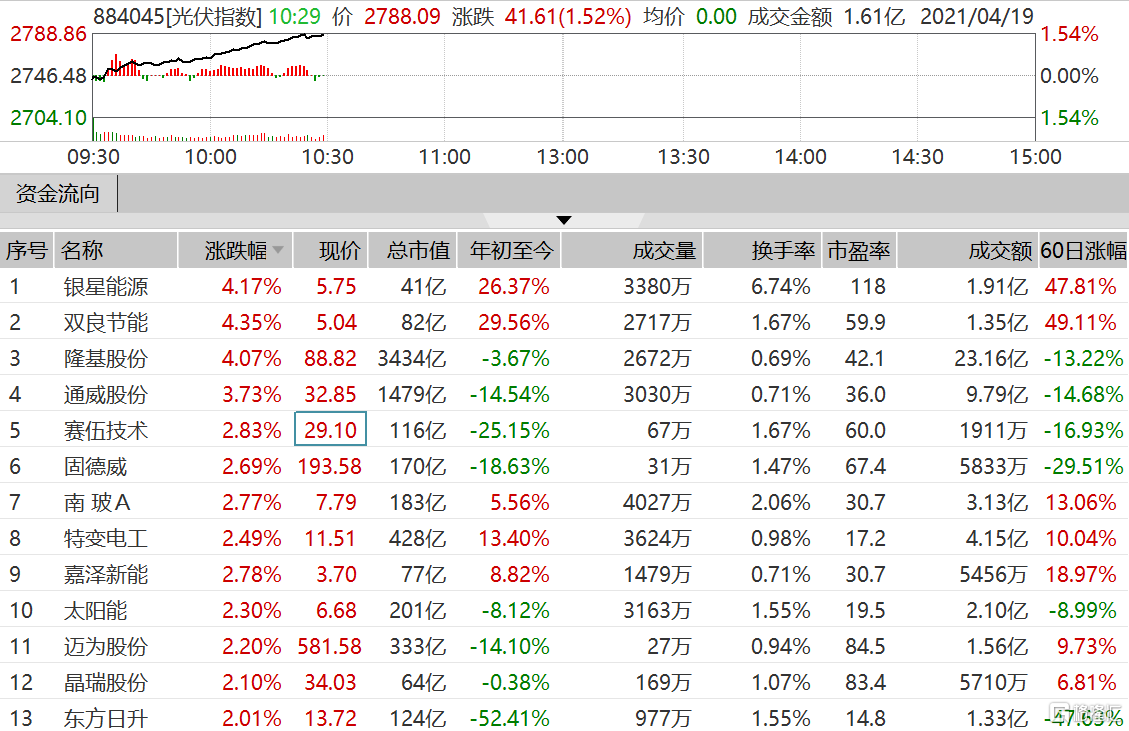Click turnover rate 6.74%

[x=781, y=287]
